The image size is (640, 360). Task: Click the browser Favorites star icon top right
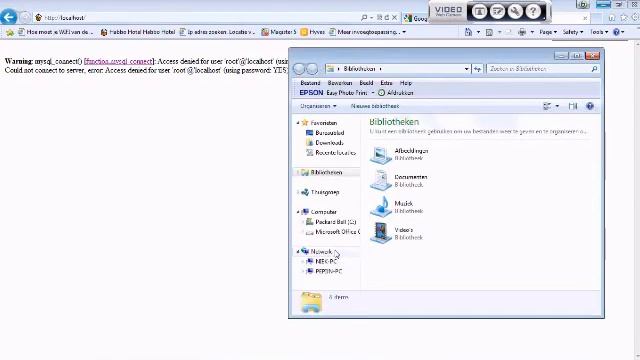624,17
